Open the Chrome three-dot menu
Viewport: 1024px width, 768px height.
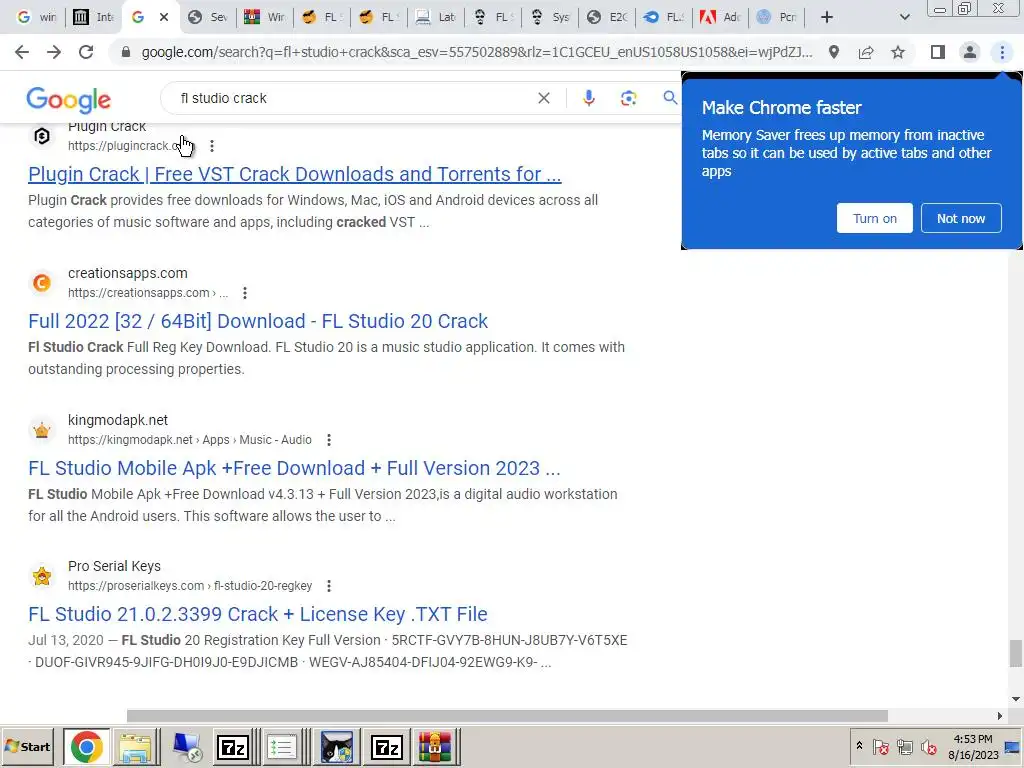[x=1002, y=52]
